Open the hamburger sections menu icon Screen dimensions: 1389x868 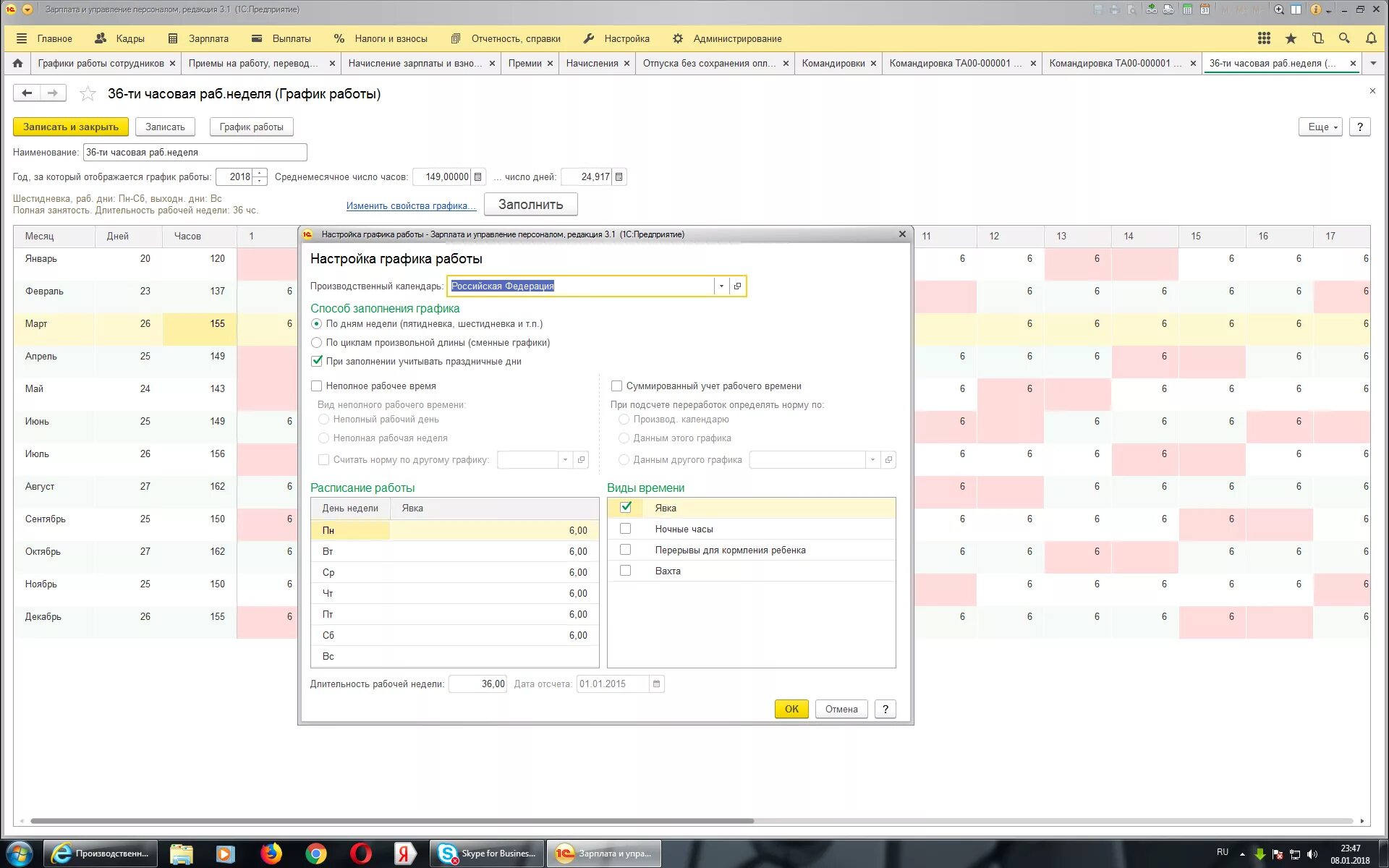pyautogui.click(x=21, y=38)
